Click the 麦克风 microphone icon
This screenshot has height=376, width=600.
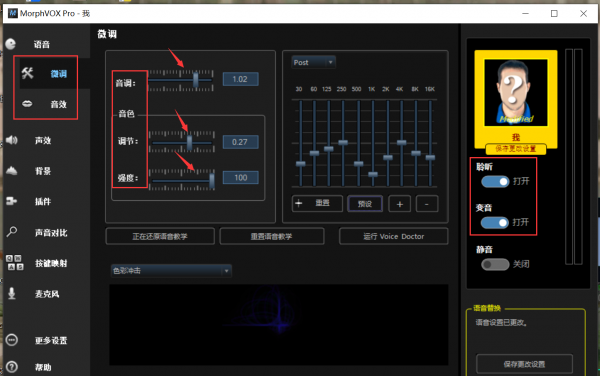pyautogui.click(x=12, y=293)
